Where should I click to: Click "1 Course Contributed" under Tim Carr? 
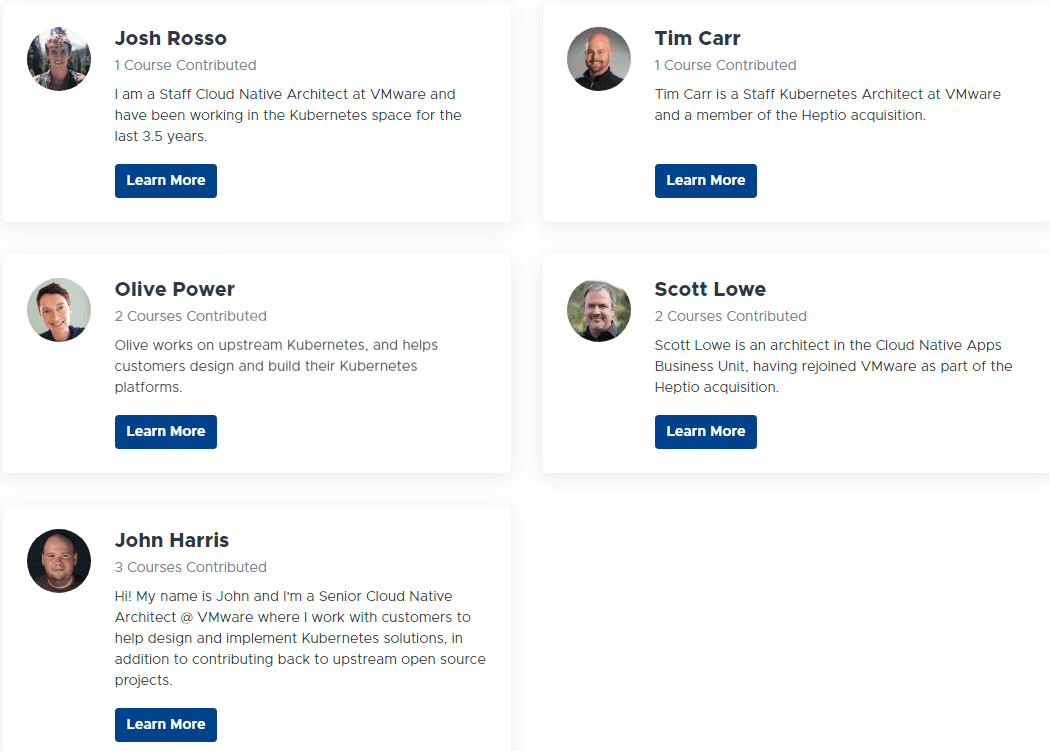click(x=725, y=66)
